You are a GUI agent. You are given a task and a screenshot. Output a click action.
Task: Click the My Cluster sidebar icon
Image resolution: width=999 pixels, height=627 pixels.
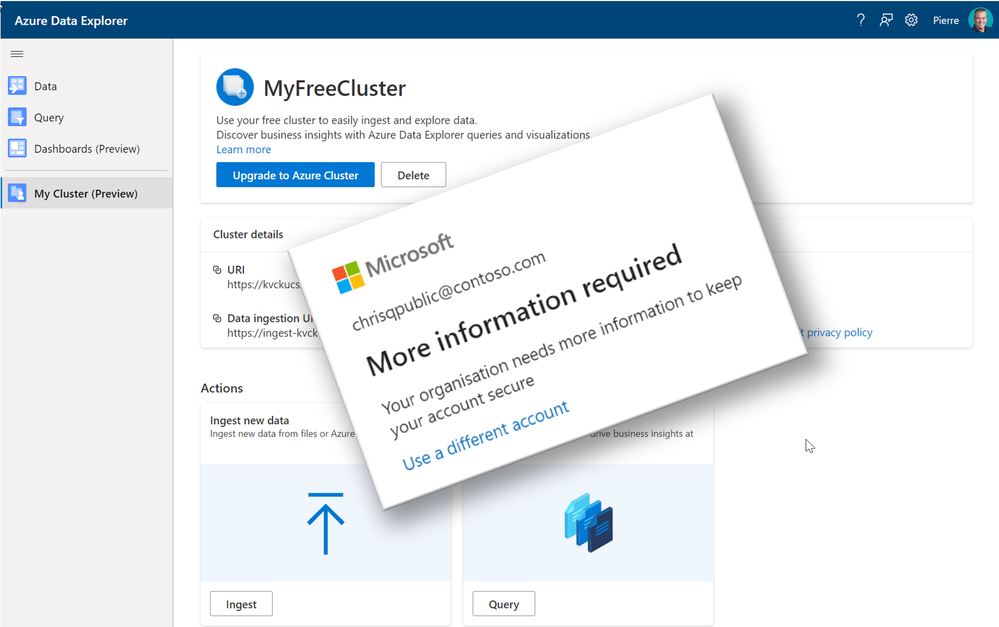click(17, 193)
